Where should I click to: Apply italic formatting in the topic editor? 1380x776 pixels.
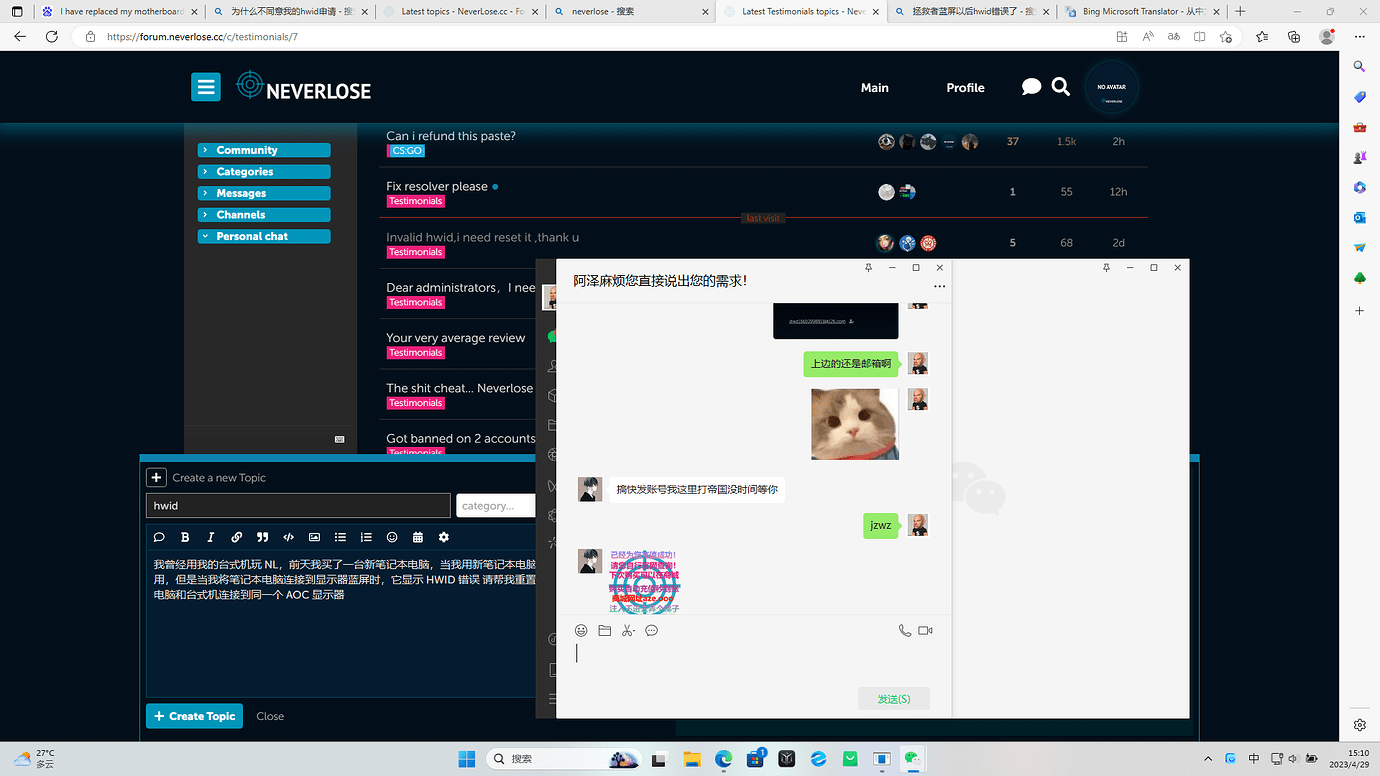210,537
